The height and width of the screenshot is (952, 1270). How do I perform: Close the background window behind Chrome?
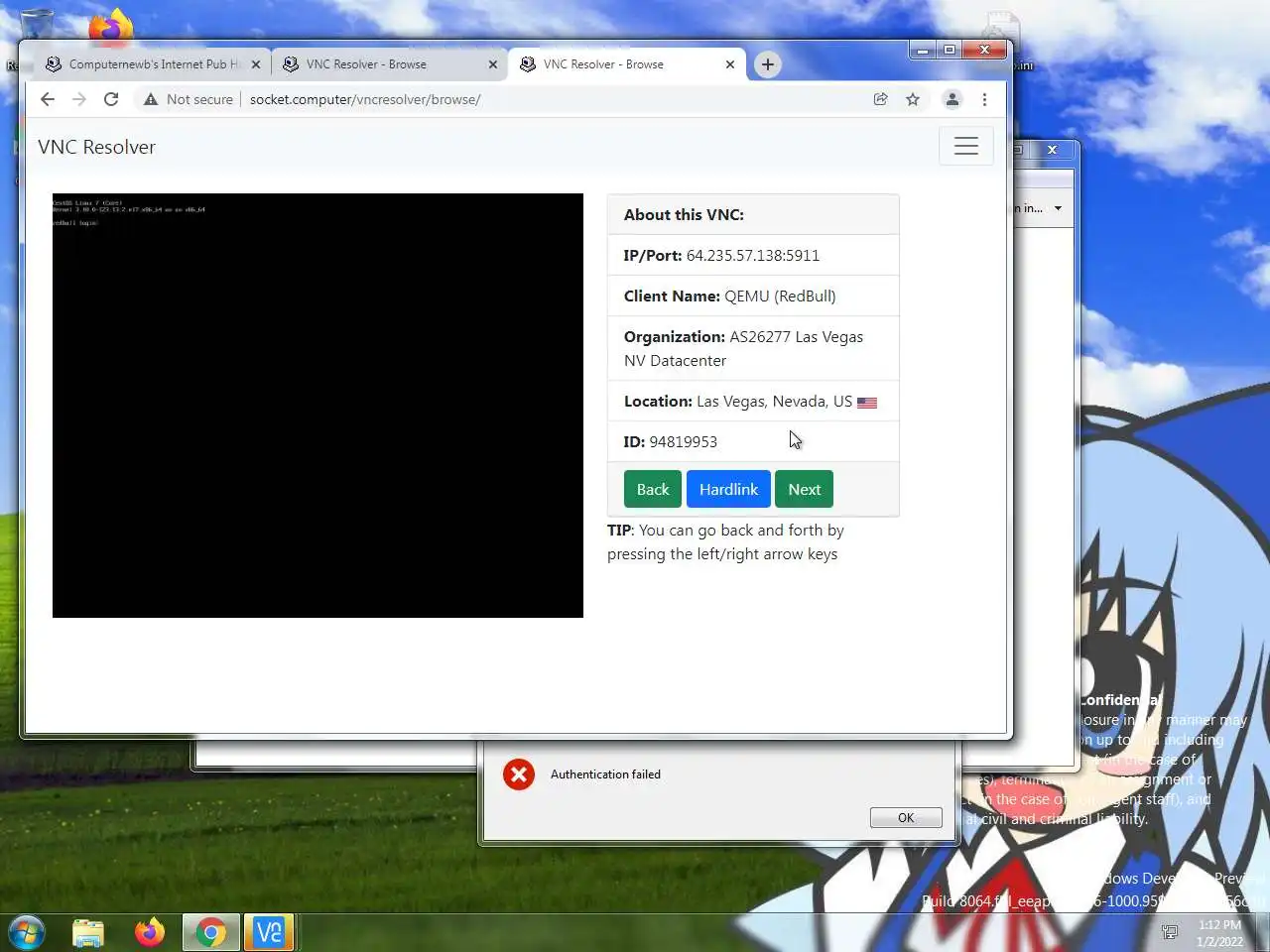coord(1052,150)
